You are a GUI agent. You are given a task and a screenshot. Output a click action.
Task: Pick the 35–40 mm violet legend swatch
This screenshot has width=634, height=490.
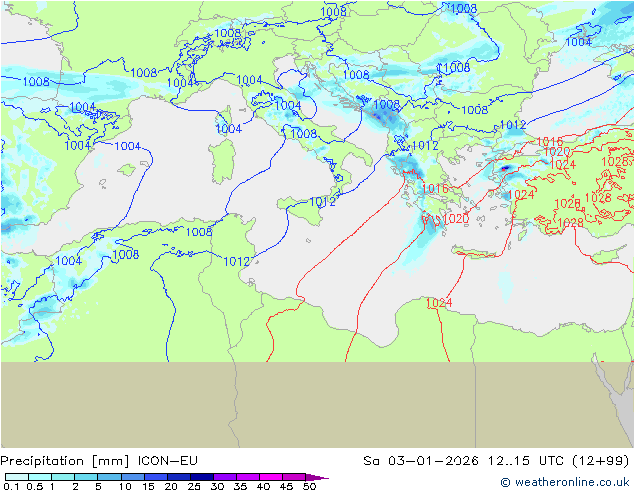(247, 477)
